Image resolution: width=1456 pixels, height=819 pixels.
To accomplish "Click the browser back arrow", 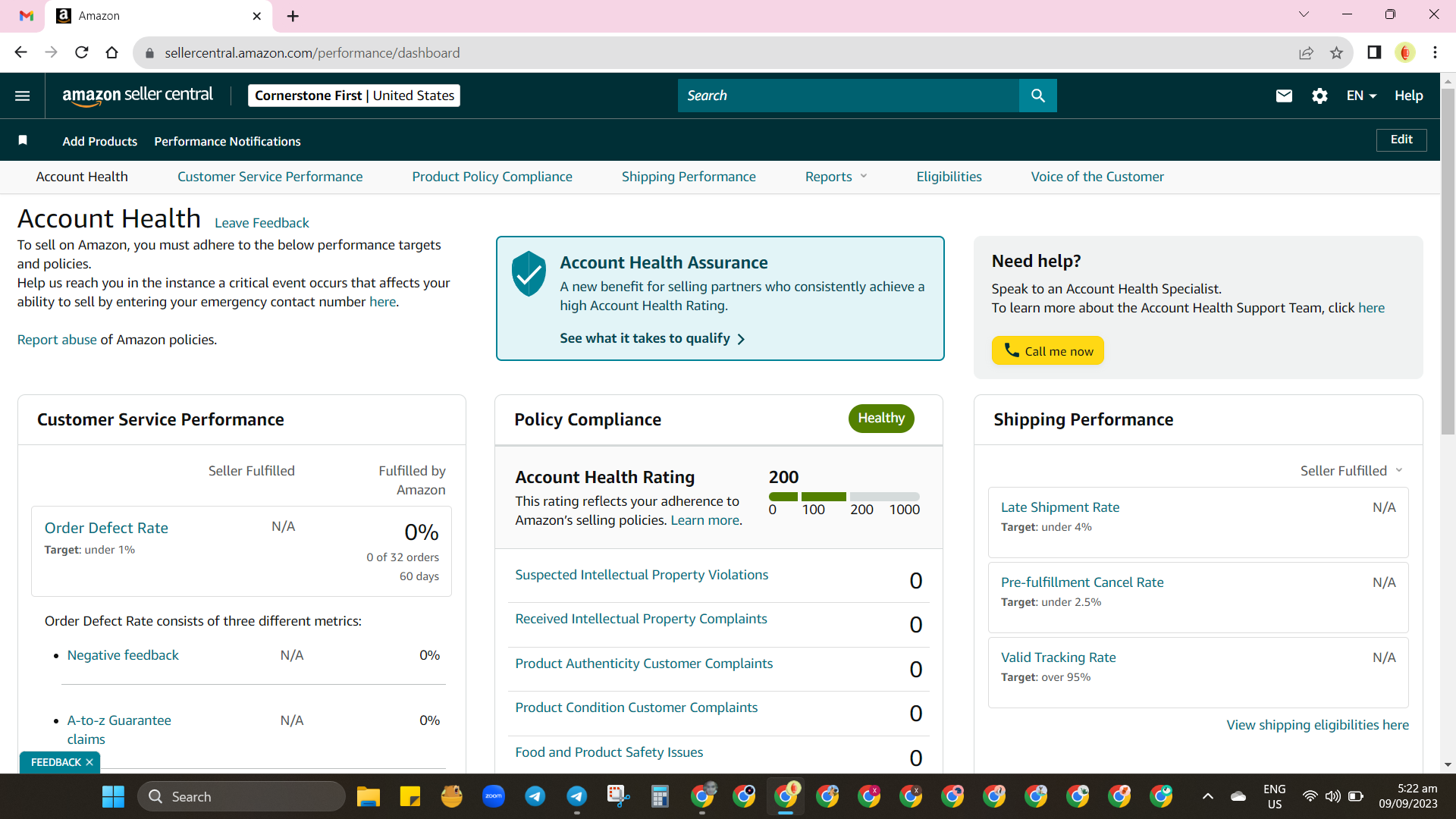I will 20,52.
